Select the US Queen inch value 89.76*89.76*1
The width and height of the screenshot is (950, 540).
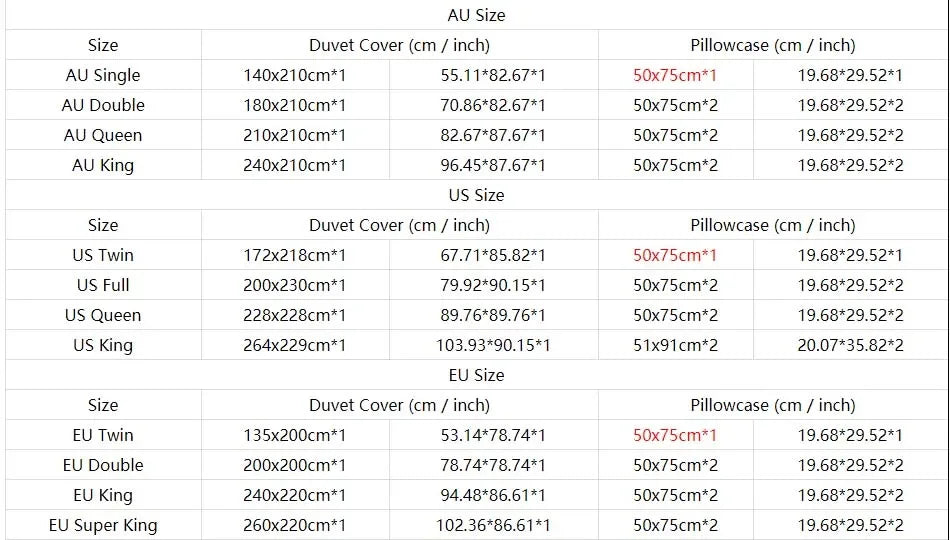point(494,315)
